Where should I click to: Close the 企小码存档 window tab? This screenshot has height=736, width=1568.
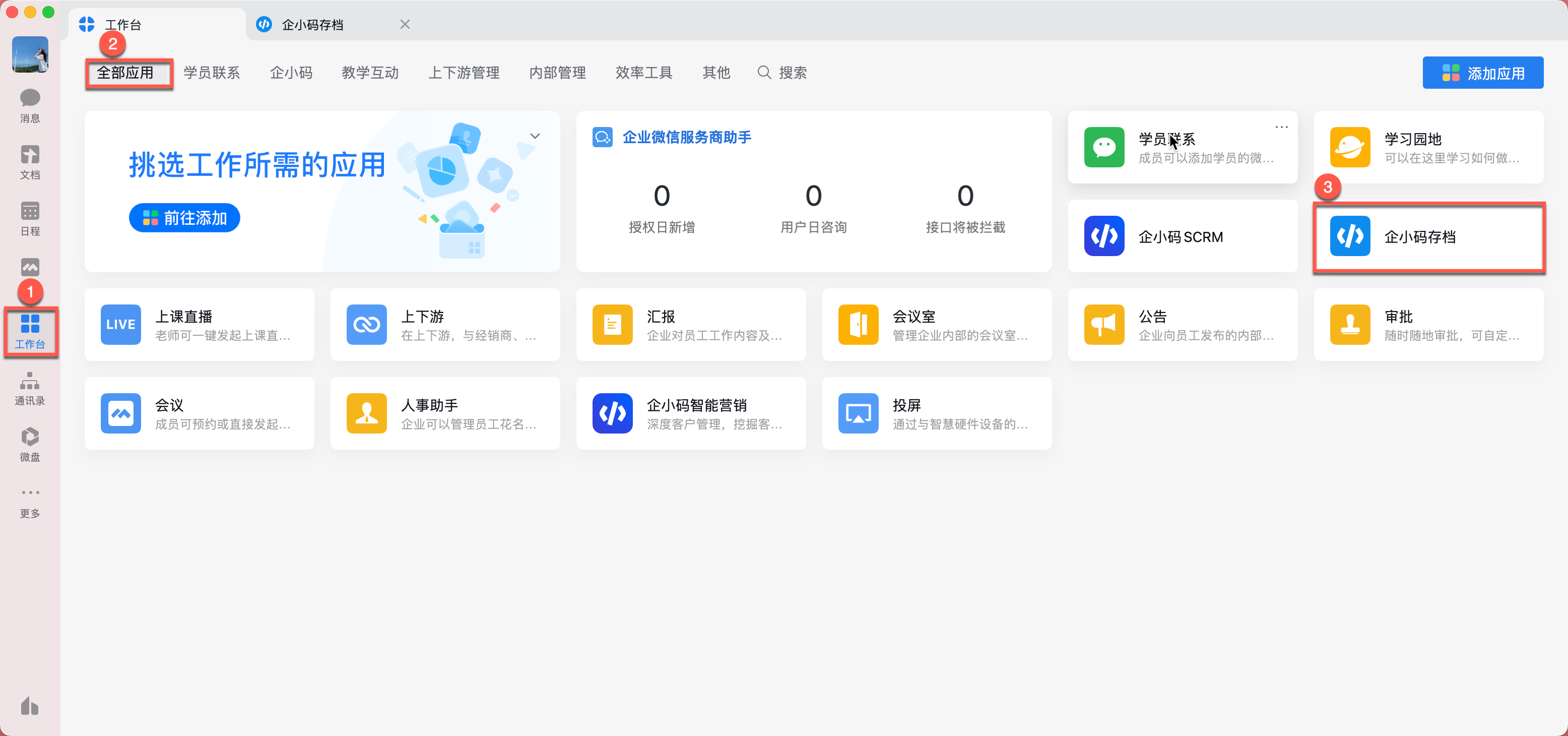click(x=405, y=24)
